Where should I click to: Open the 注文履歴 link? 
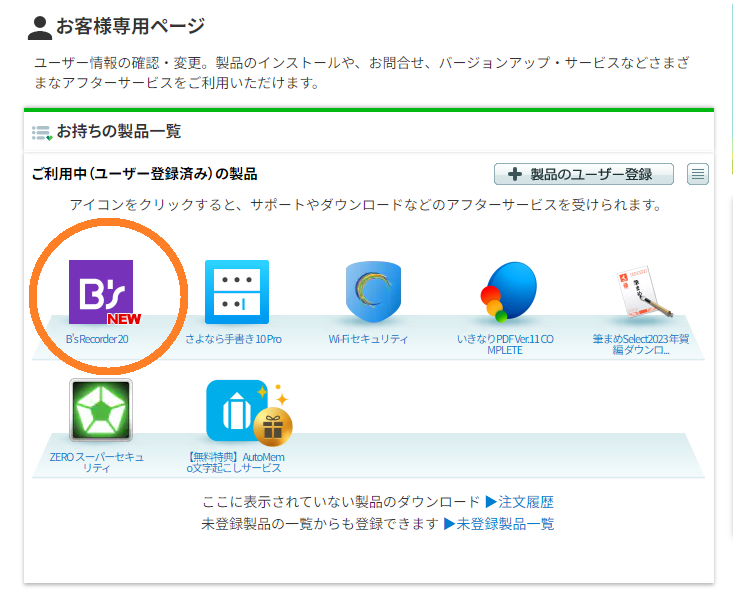point(519,501)
